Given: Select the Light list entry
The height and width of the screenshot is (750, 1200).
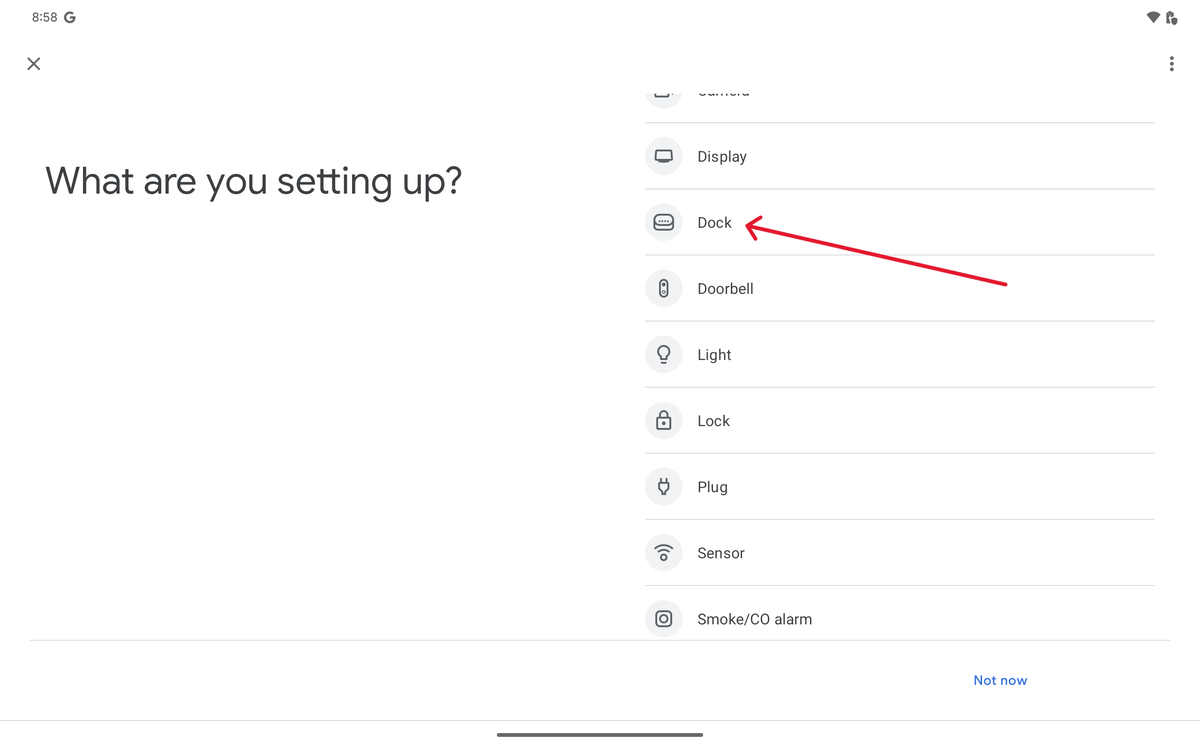Looking at the screenshot, I should pos(714,355).
